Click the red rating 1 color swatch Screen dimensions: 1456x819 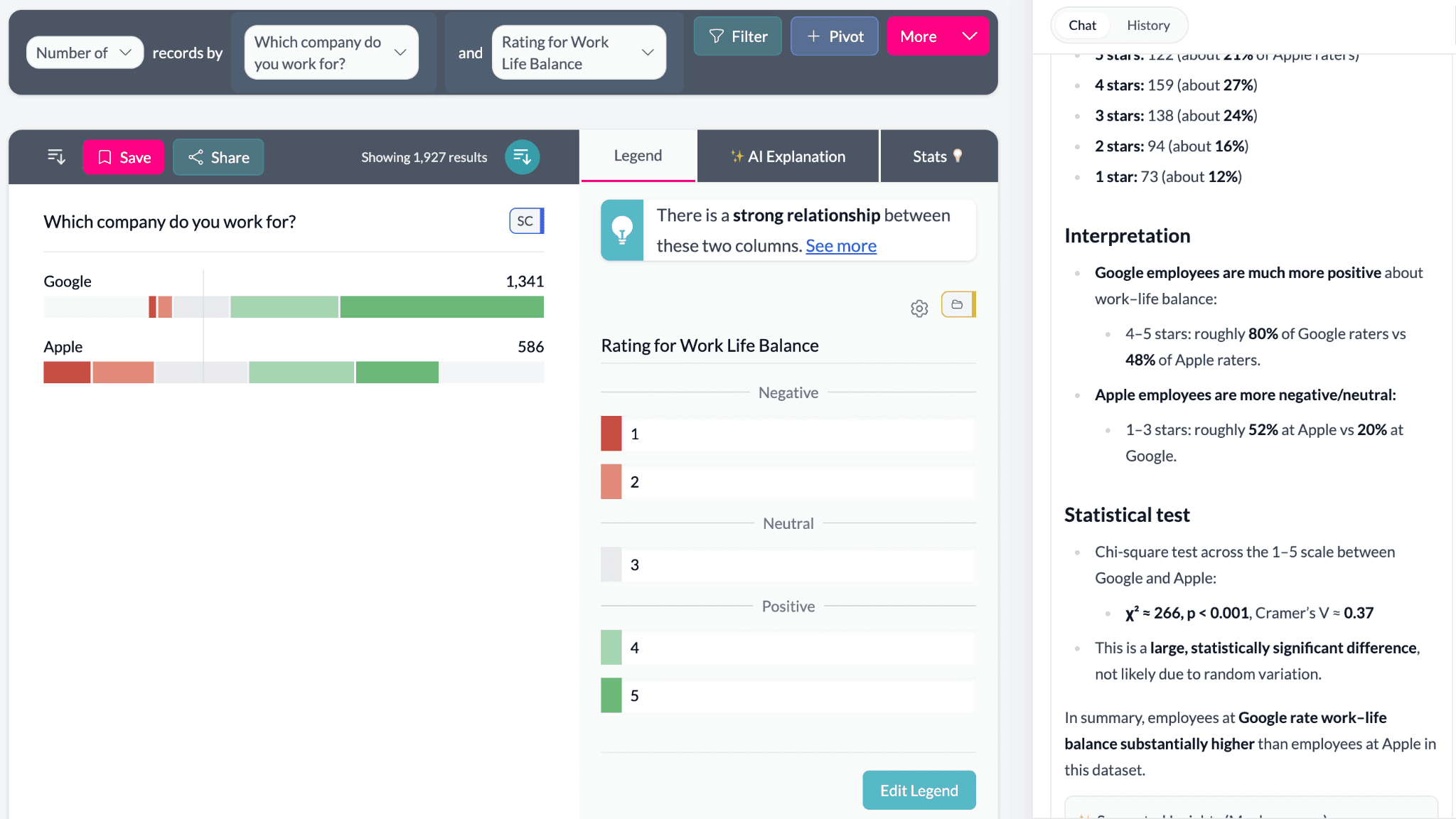pyautogui.click(x=611, y=434)
